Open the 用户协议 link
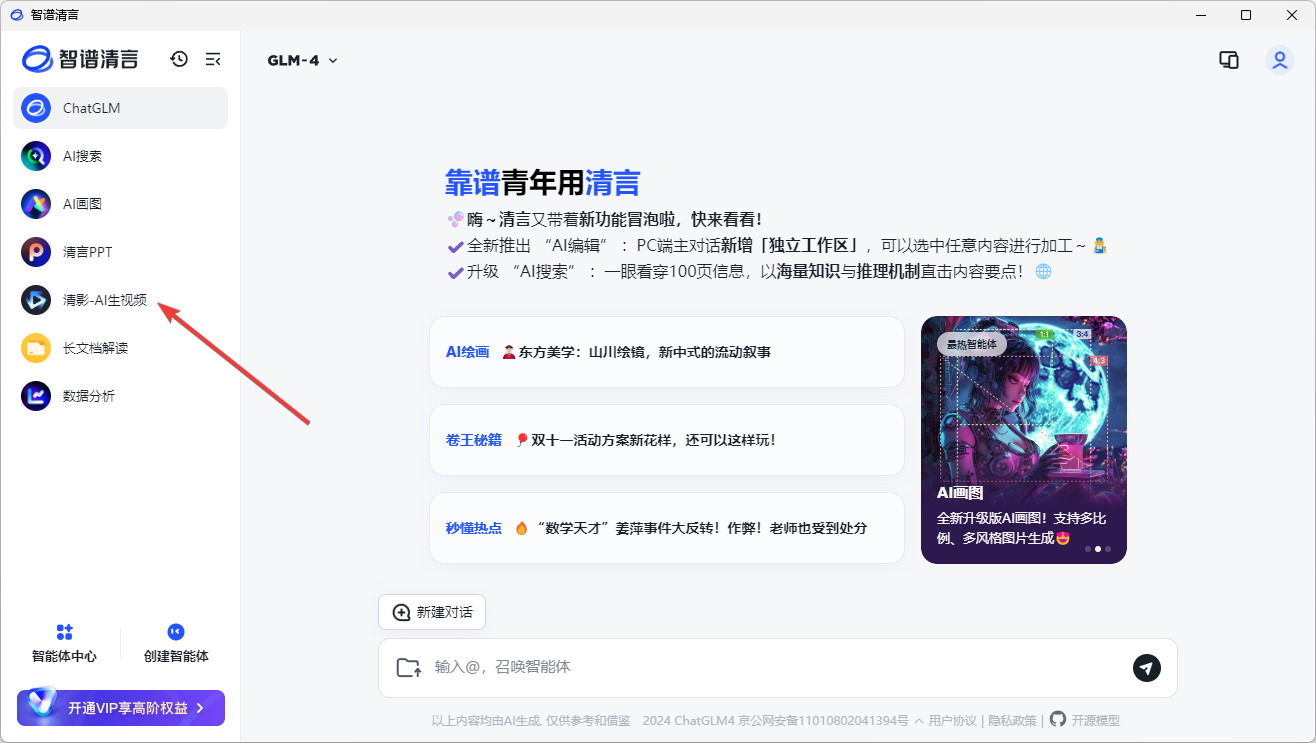Viewport: 1316px width, 743px height. [953, 720]
